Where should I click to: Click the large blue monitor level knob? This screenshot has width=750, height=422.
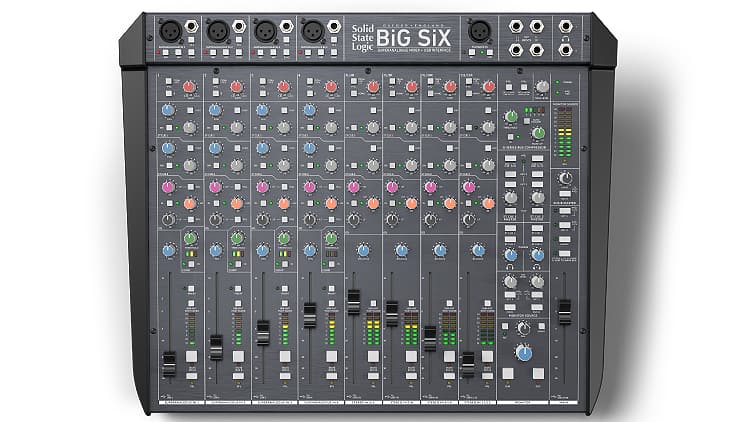(524, 353)
